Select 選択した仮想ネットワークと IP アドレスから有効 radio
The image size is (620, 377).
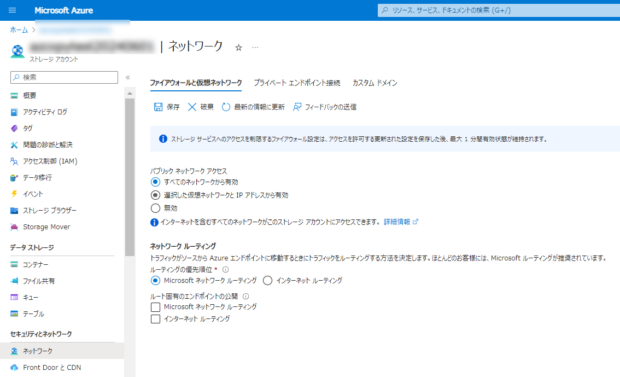tap(155, 195)
